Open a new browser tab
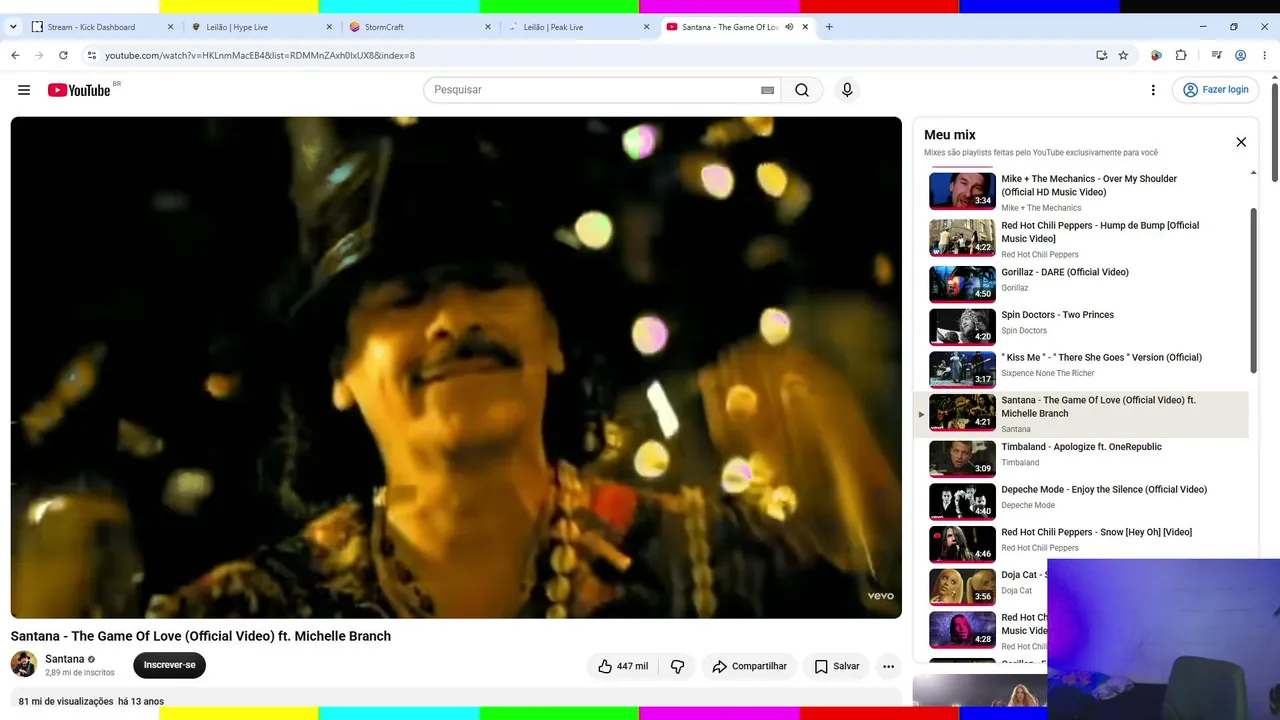This screenshot has width=1280, height=720. tap(829, 27)
